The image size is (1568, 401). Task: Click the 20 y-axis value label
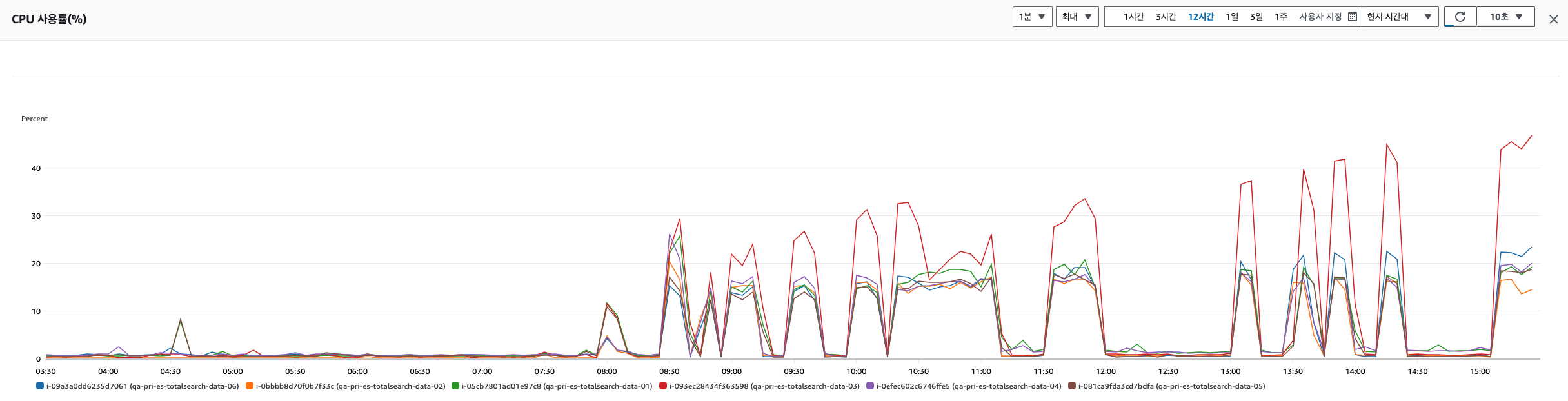(36, 264)
